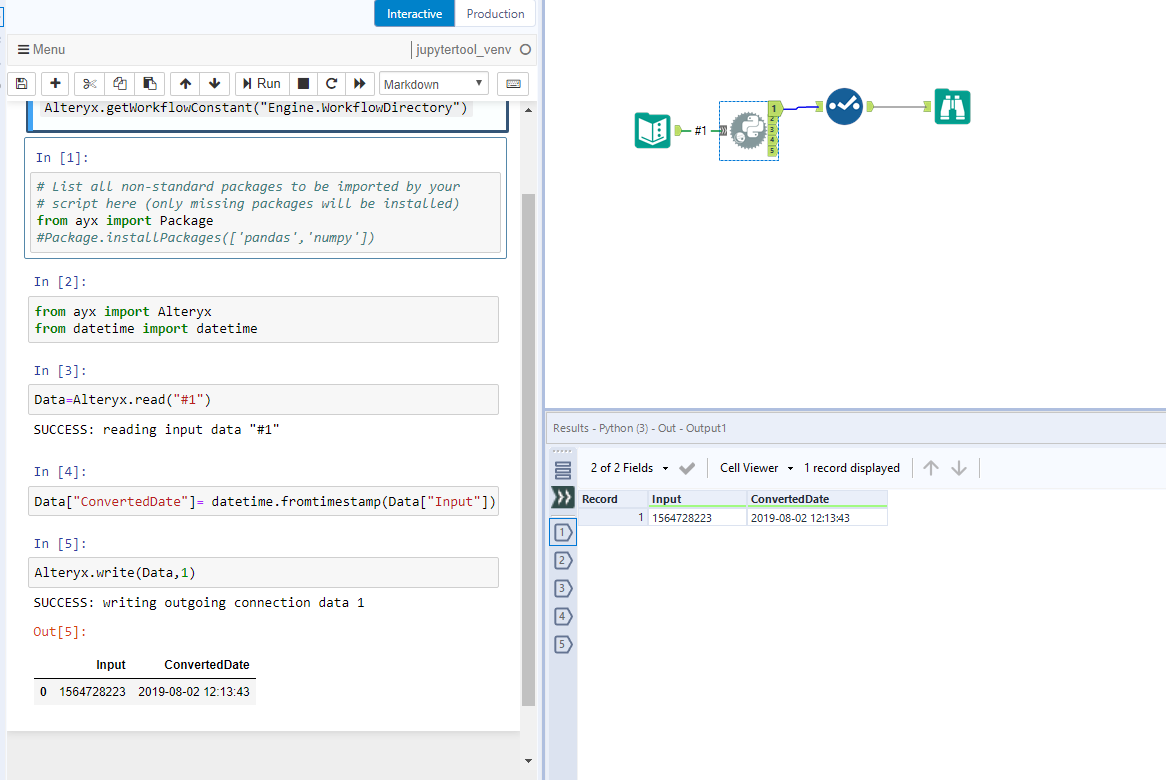Open the Python tool on the canvas

(747, 130)
